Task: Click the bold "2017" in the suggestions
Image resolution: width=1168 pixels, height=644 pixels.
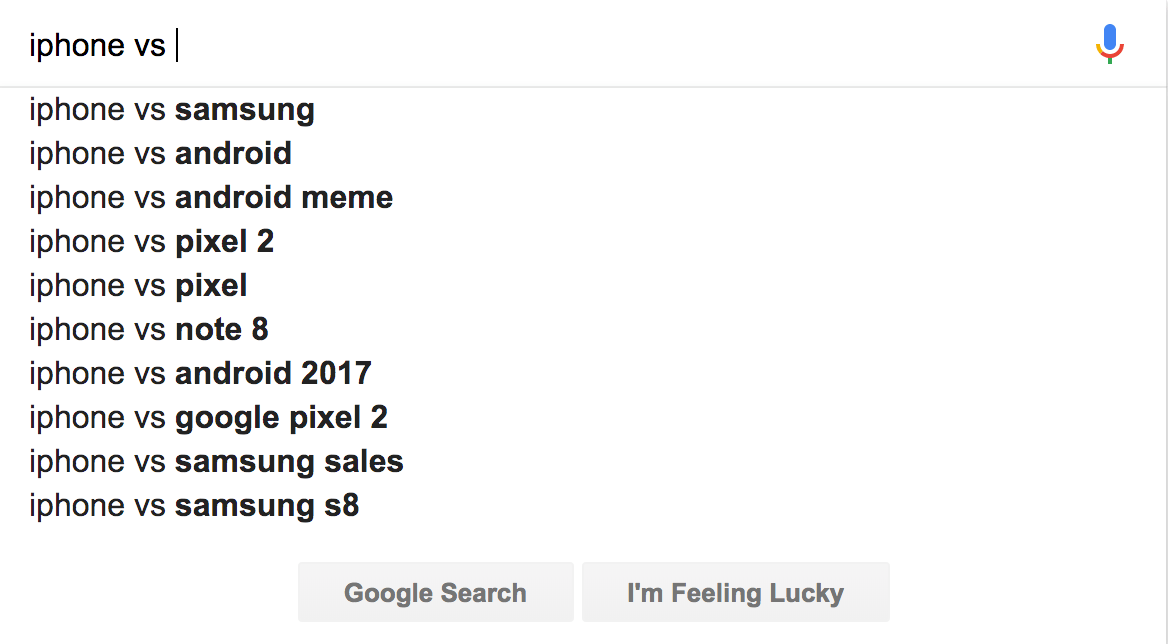Action: coord(334,373)
